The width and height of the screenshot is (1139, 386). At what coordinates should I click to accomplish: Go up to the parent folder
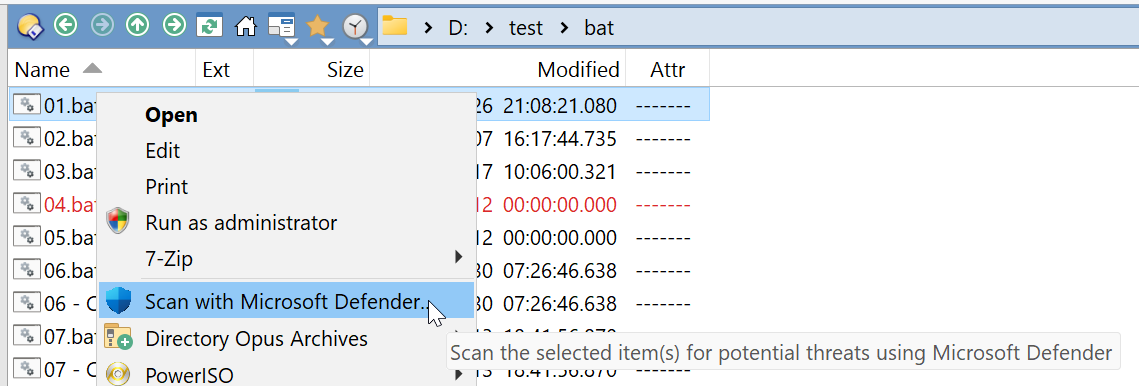pos(137,26)
